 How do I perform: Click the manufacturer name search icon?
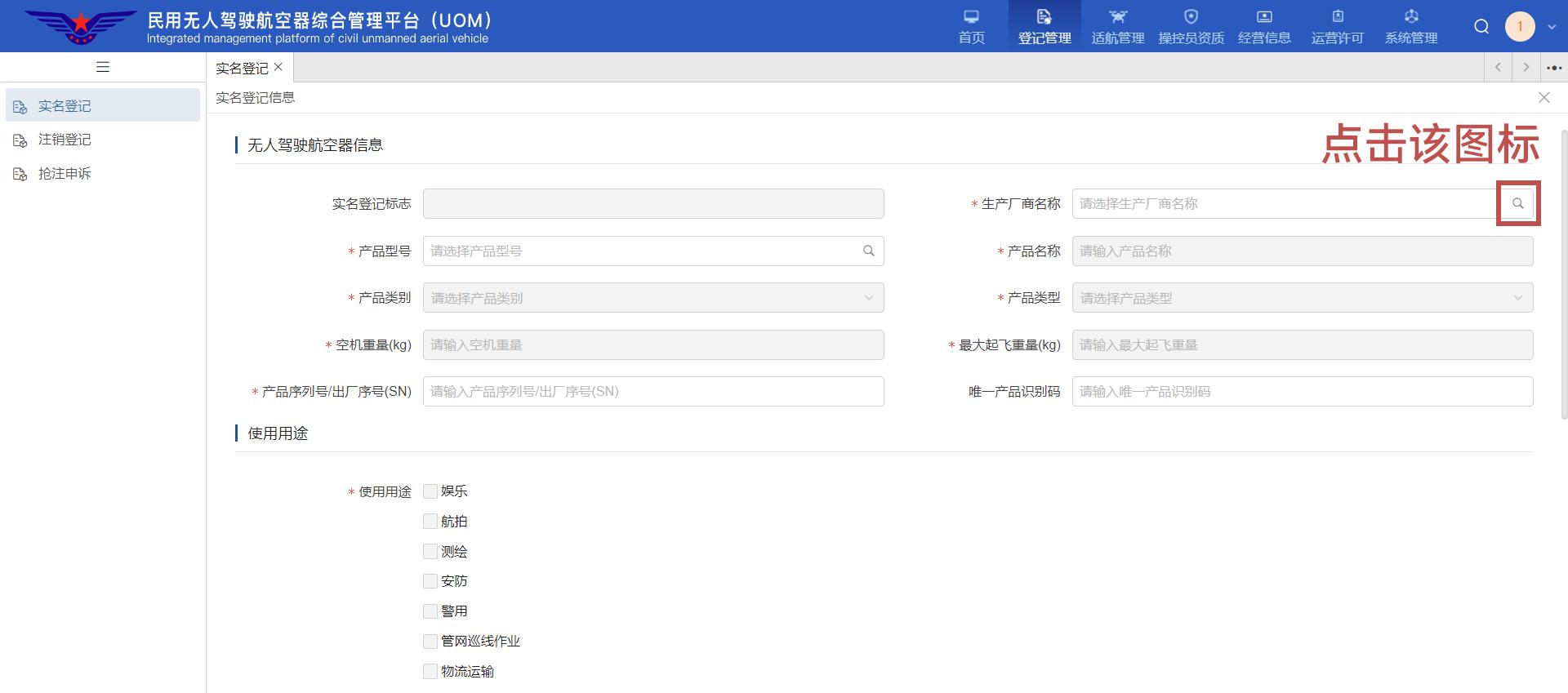click(1517, 203)
